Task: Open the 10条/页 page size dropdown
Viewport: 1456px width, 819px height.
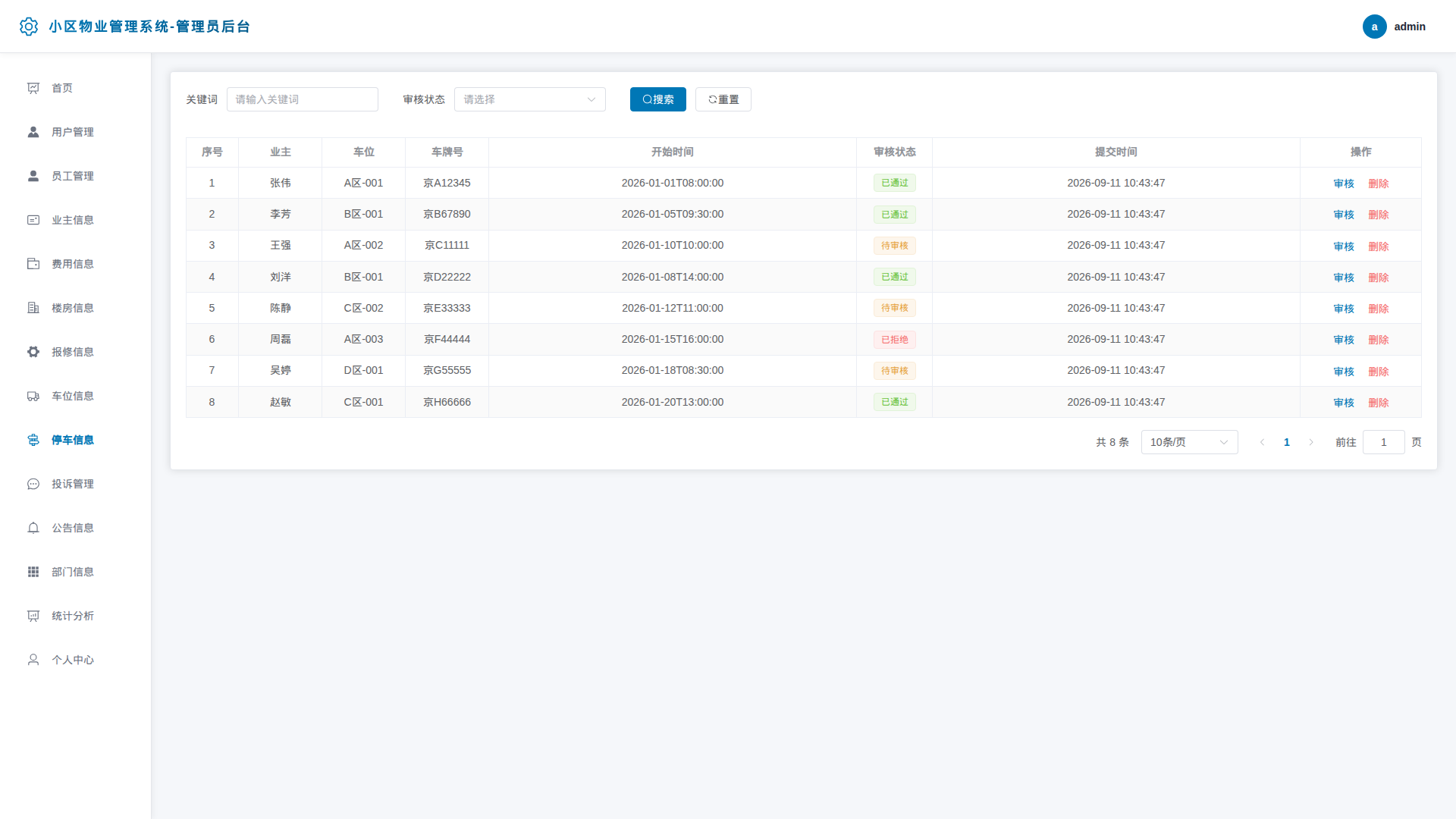Action: click(1189, 442)
